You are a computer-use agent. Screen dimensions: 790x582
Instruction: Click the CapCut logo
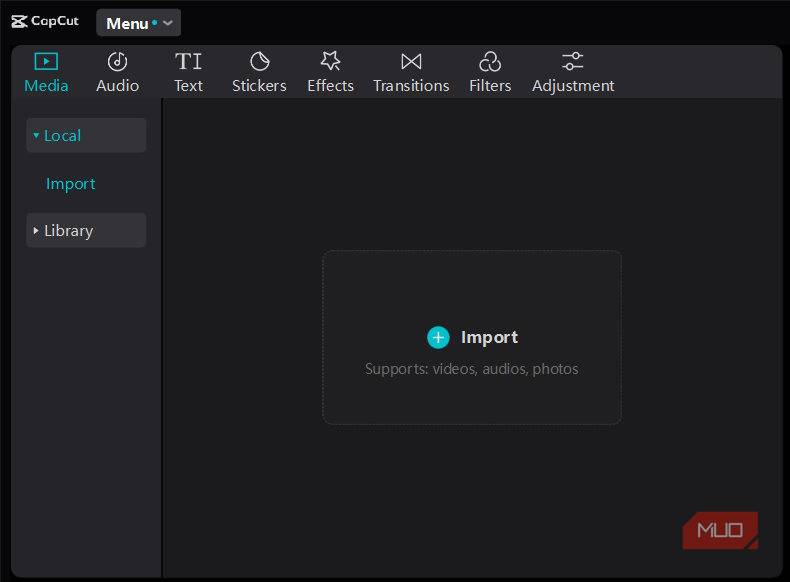45,21
